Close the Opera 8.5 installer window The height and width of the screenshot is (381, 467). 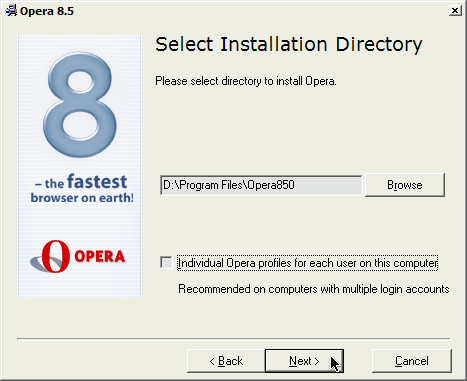pyautogui.click(x=455, y=11)
